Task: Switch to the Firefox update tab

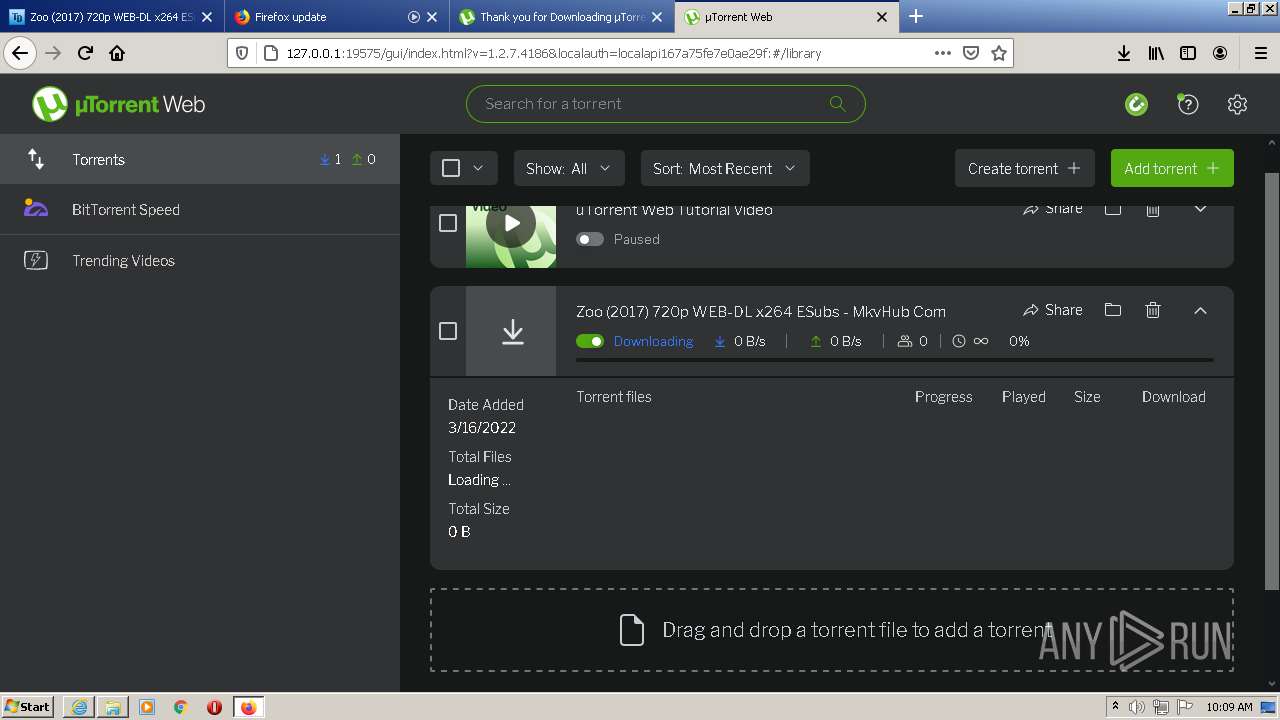Action: (x=337, y=17)
